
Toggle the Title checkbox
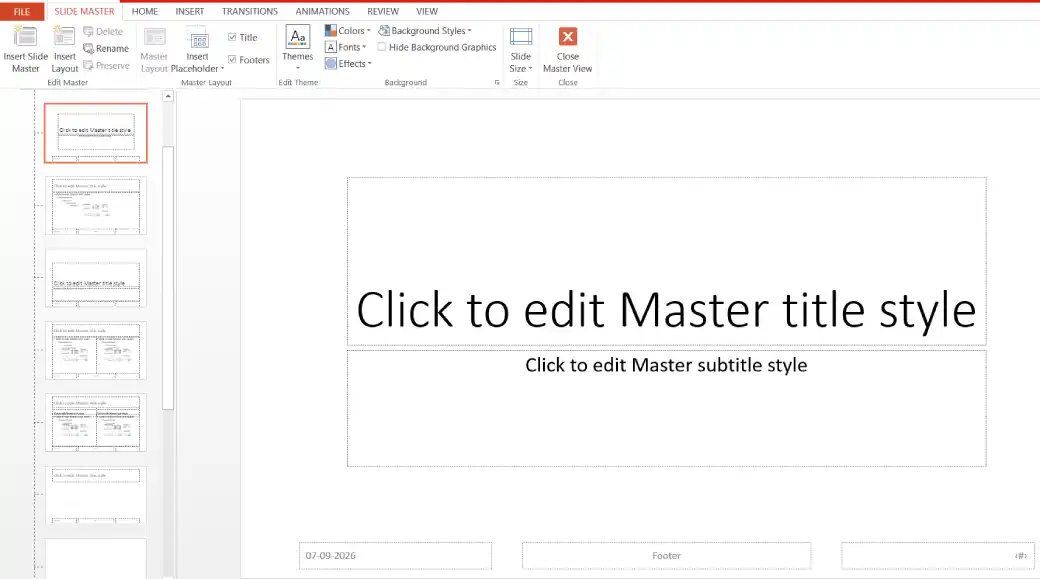[231, 37]
